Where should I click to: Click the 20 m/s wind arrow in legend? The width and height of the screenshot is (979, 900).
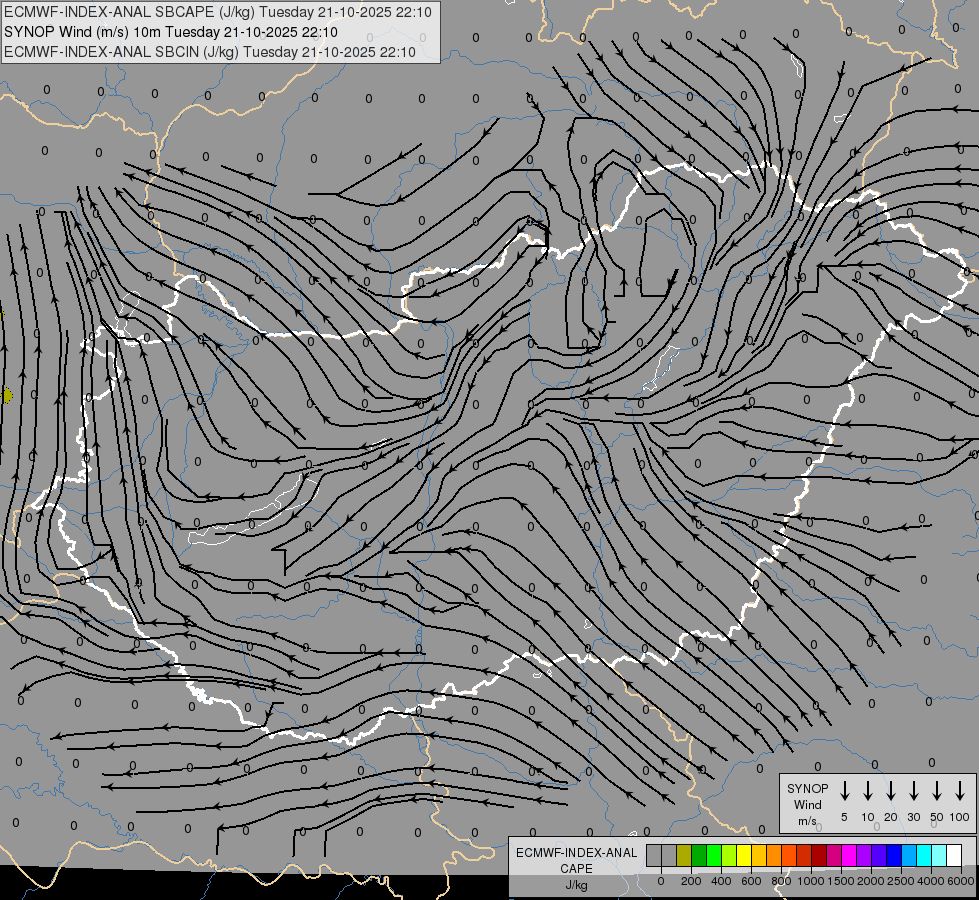[891, 791]
